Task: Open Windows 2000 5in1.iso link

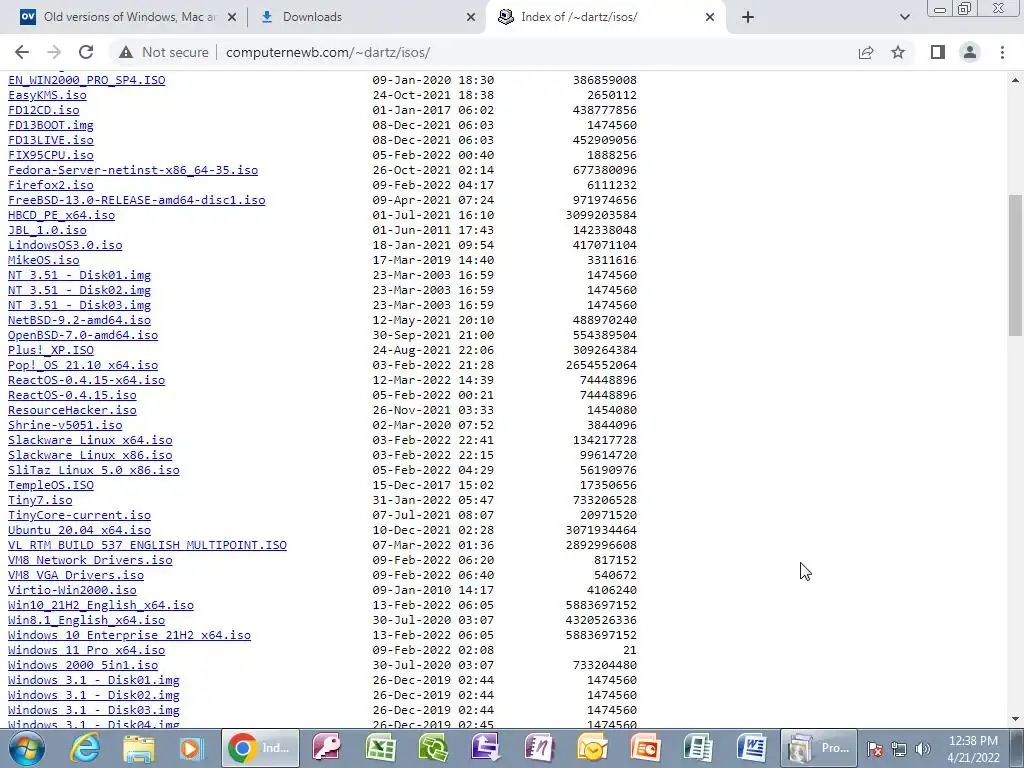Action: tap(83, 665)
